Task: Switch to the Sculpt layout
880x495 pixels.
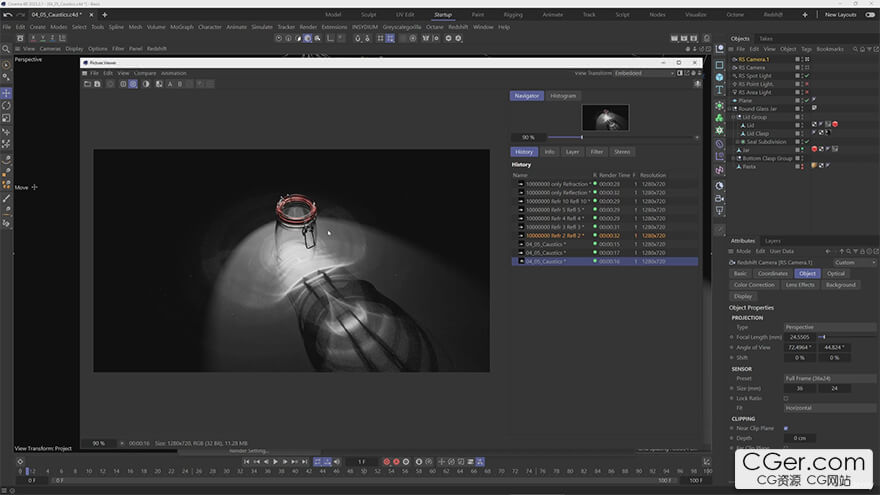Action: 369,15
